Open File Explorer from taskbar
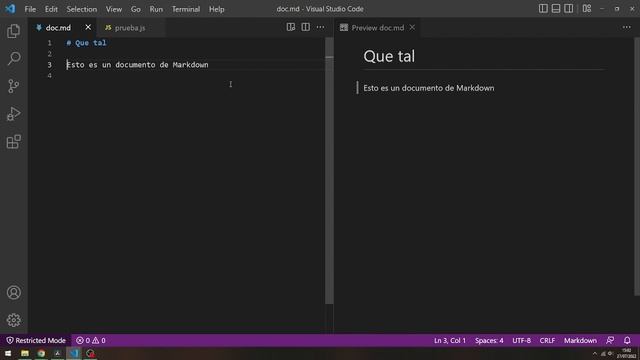 (25, 353)
